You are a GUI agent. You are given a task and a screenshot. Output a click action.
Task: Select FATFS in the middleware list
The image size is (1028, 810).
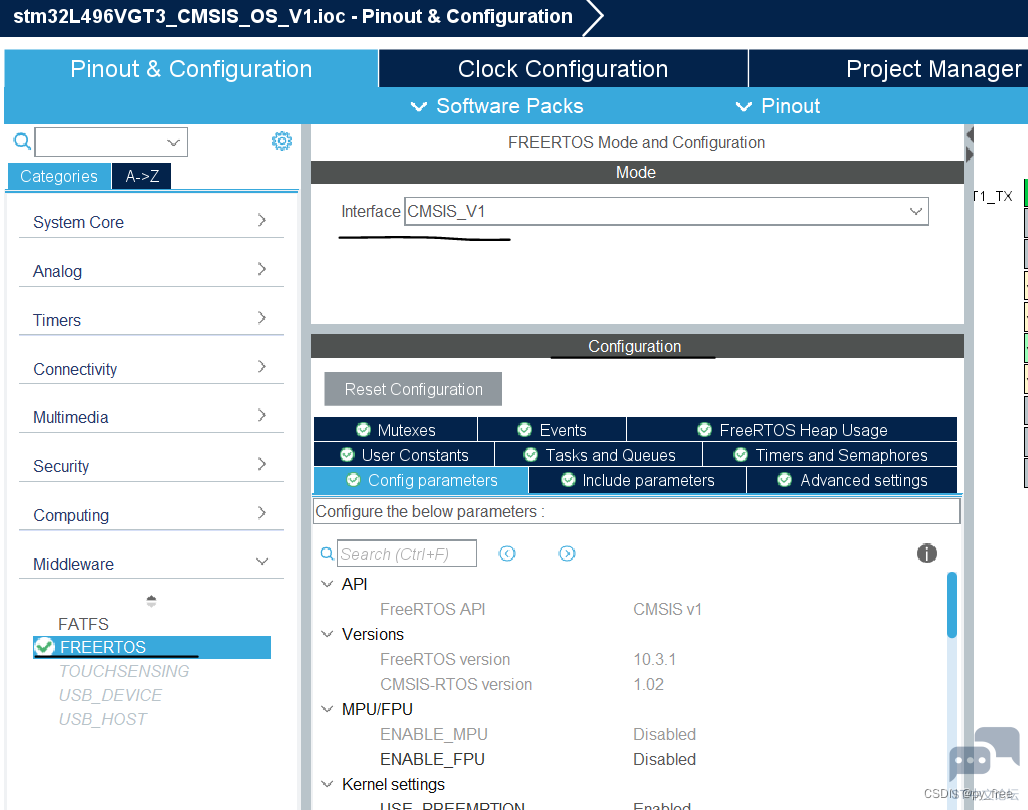(x=83, y=624)
